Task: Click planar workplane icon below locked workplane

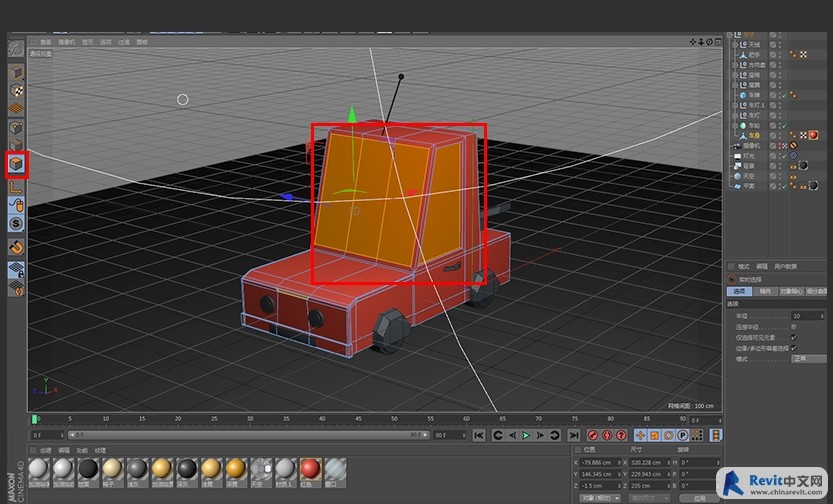Action: [16, 288]
